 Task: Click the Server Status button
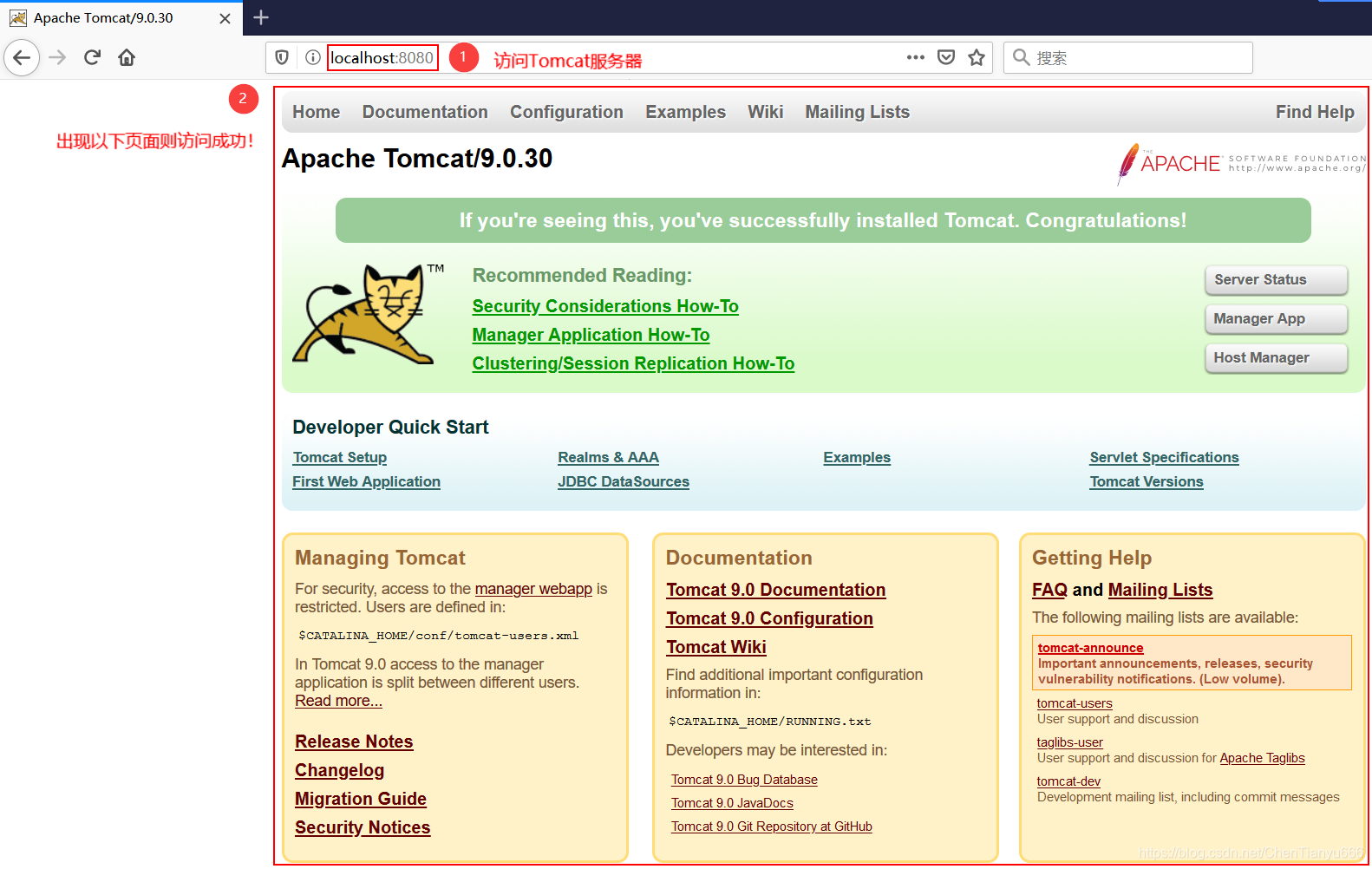point(1276,280)
